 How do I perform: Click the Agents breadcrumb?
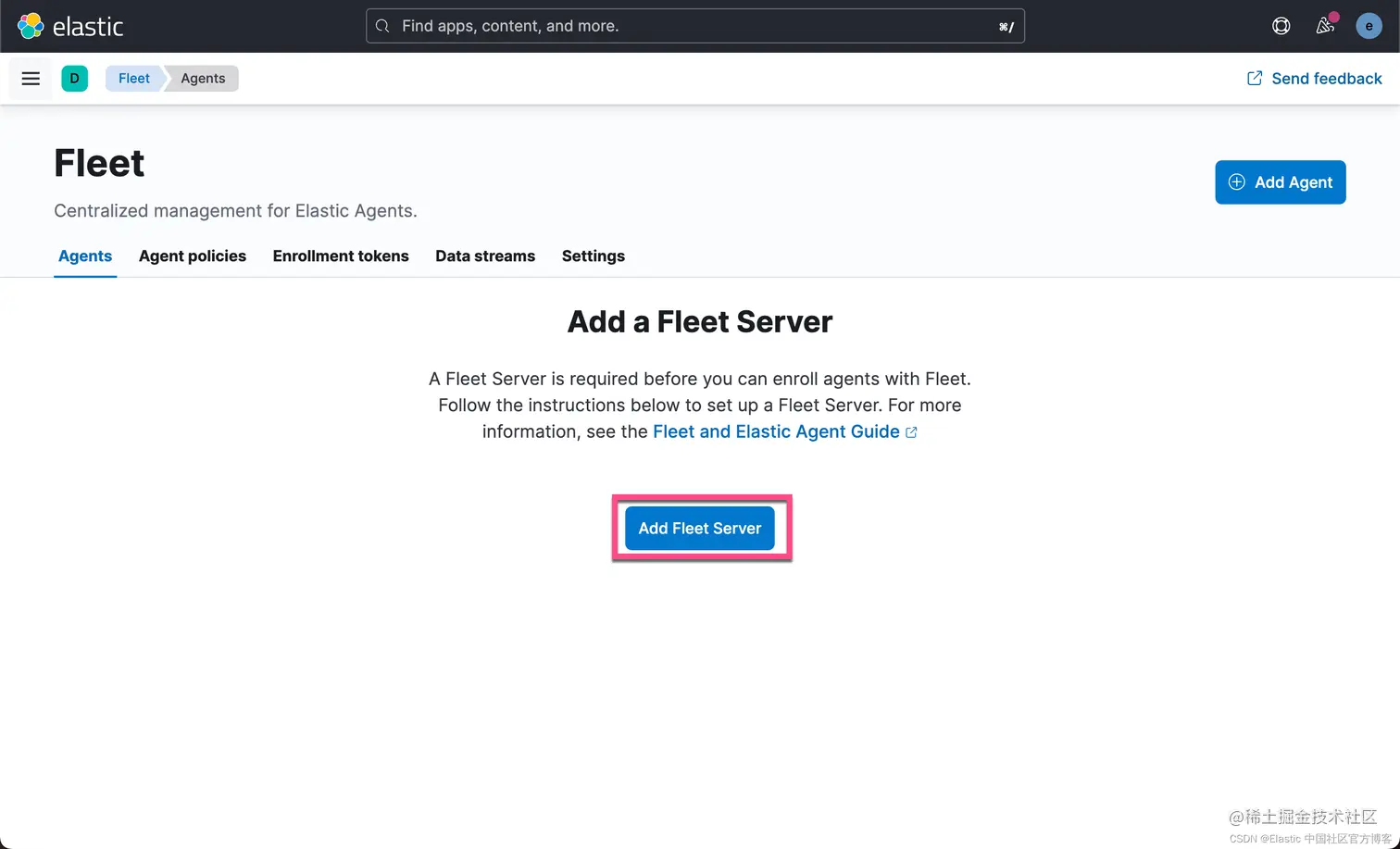203,79
